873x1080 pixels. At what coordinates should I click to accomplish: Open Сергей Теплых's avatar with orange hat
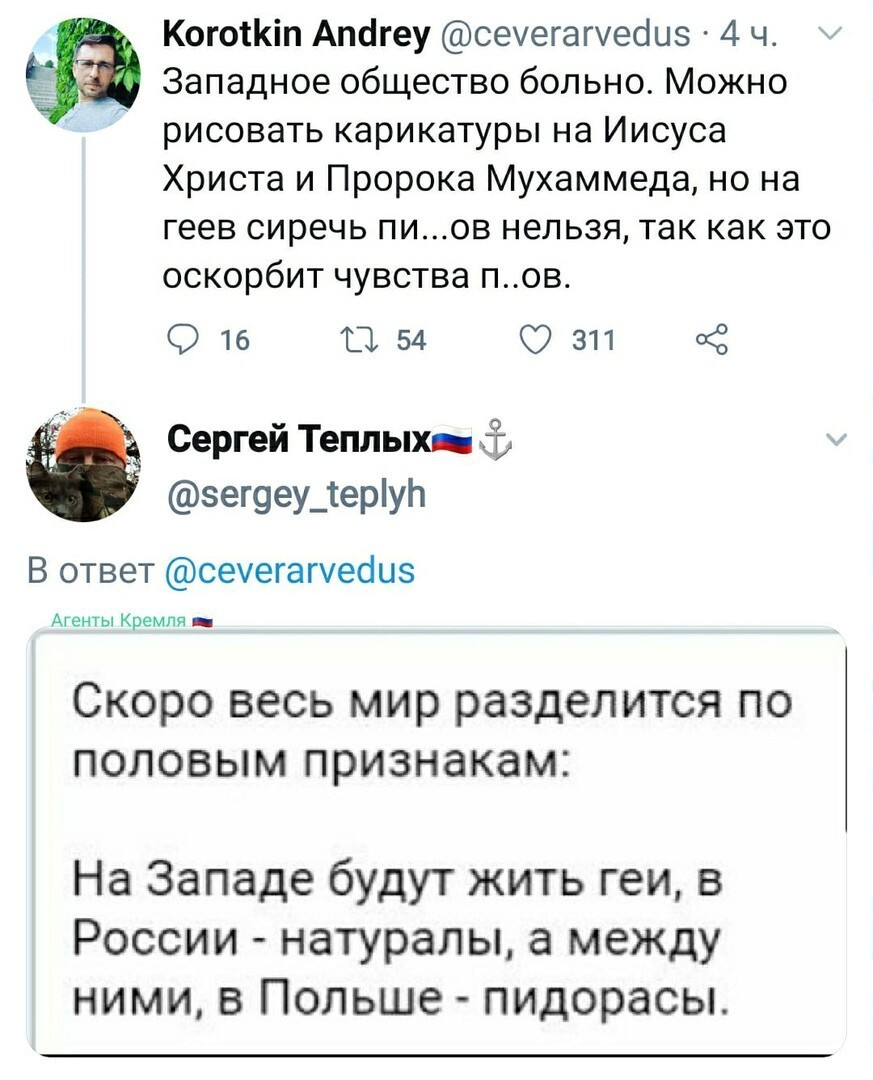[x=83, y=465]
